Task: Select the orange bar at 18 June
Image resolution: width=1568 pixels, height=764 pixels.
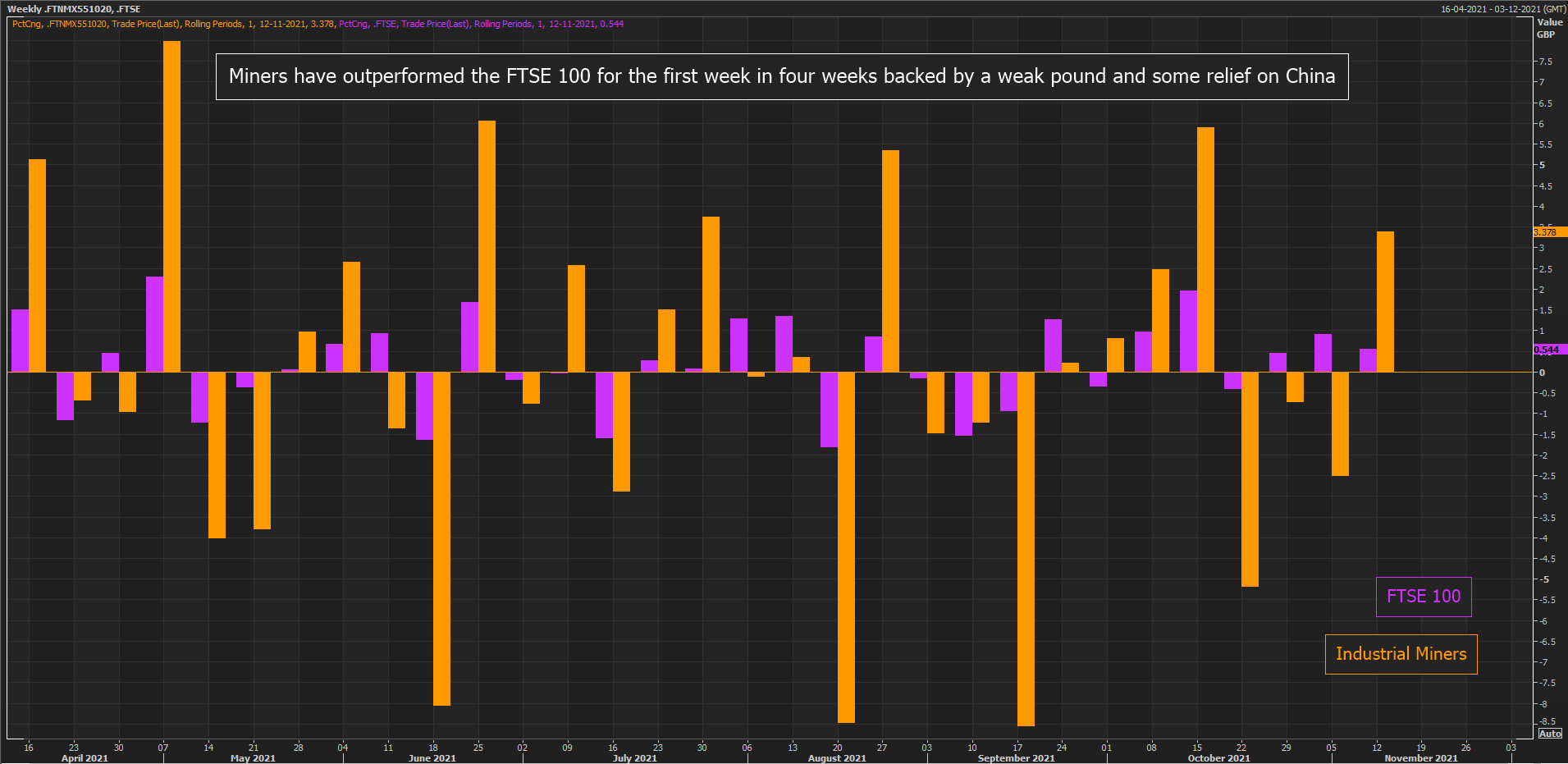Action: [441, 538]
